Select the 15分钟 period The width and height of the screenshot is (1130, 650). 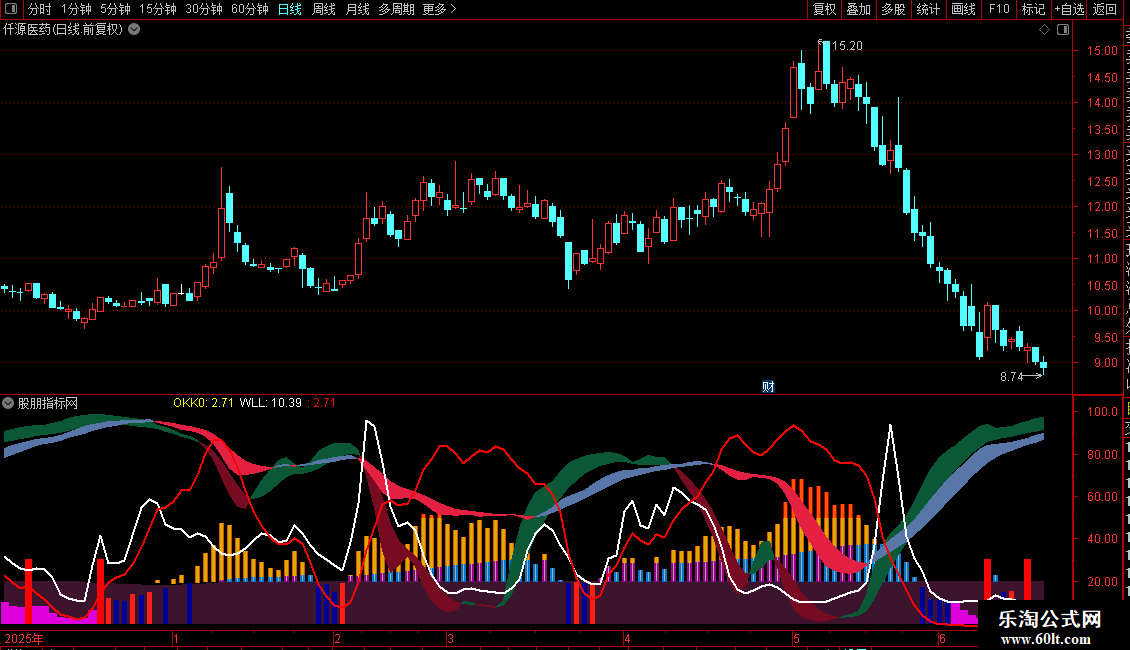(x=158, y=9)
